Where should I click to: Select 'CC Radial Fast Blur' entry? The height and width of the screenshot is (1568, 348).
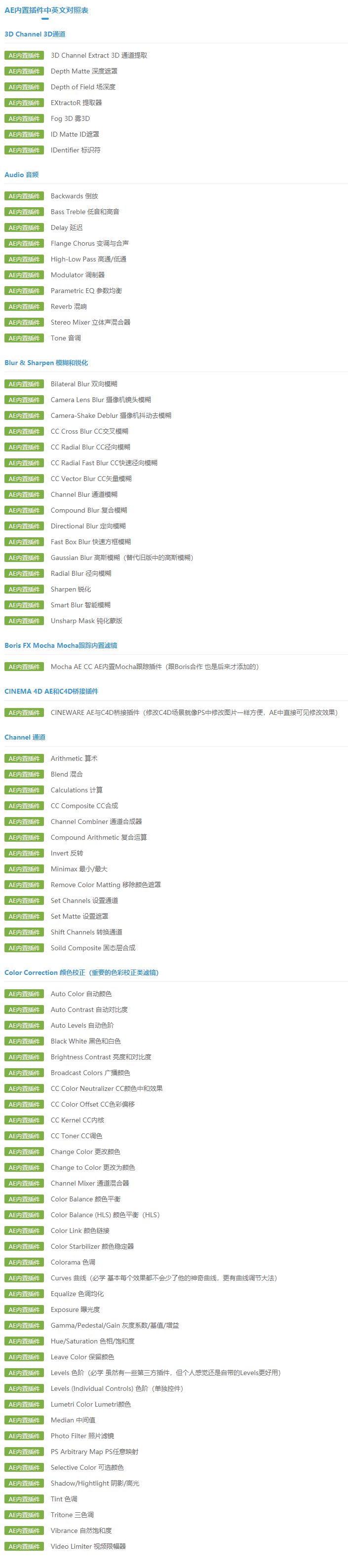[x=104, y=463]
